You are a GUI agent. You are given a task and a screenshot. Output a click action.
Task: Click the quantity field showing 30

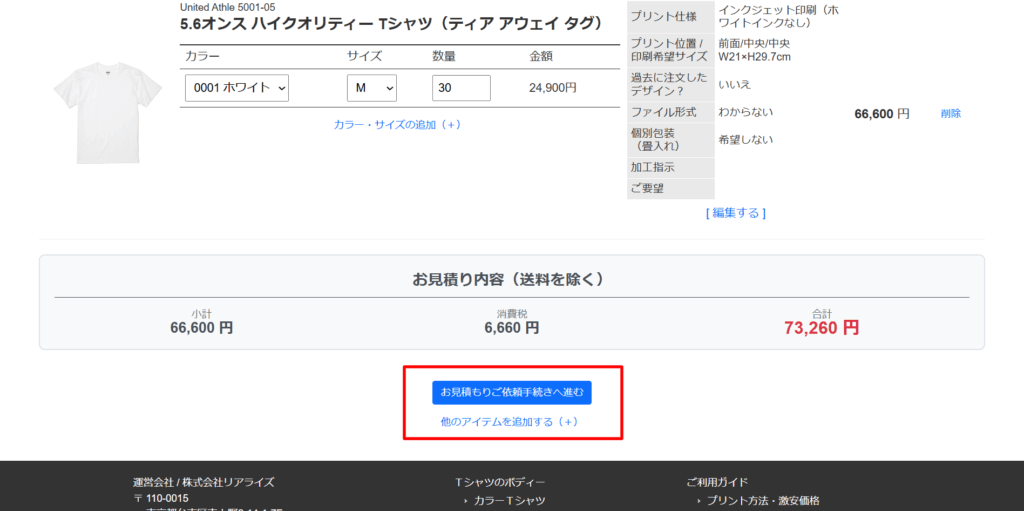(461, 88)
